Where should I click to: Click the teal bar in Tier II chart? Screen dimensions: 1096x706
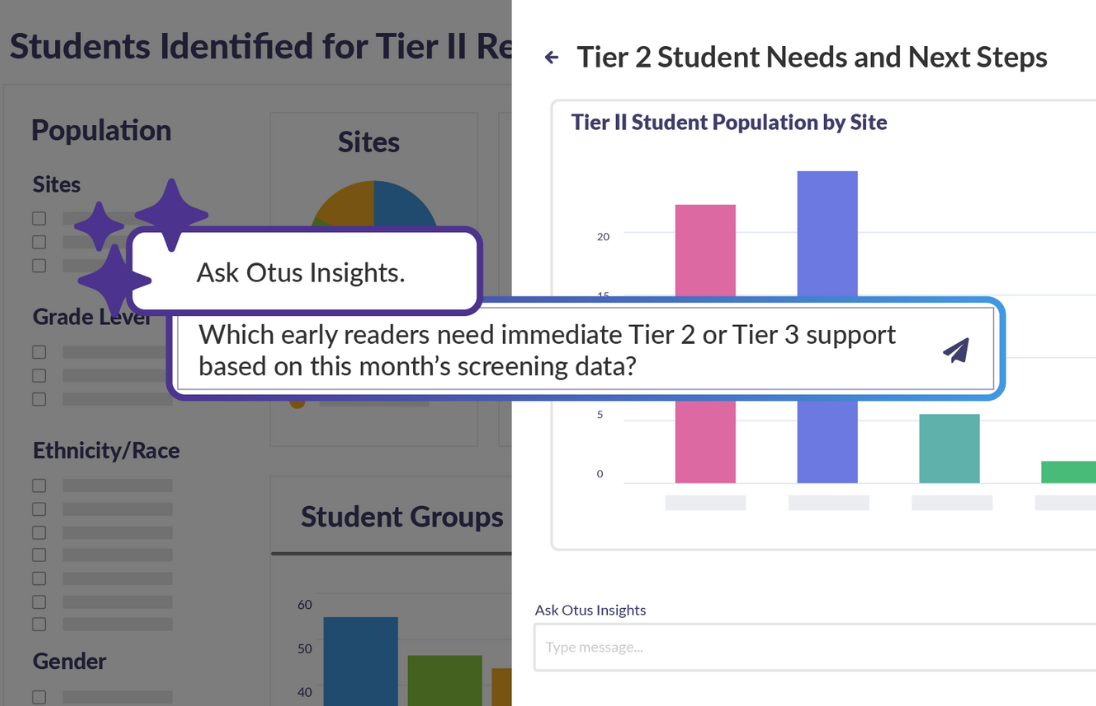(x=949, y=448)
